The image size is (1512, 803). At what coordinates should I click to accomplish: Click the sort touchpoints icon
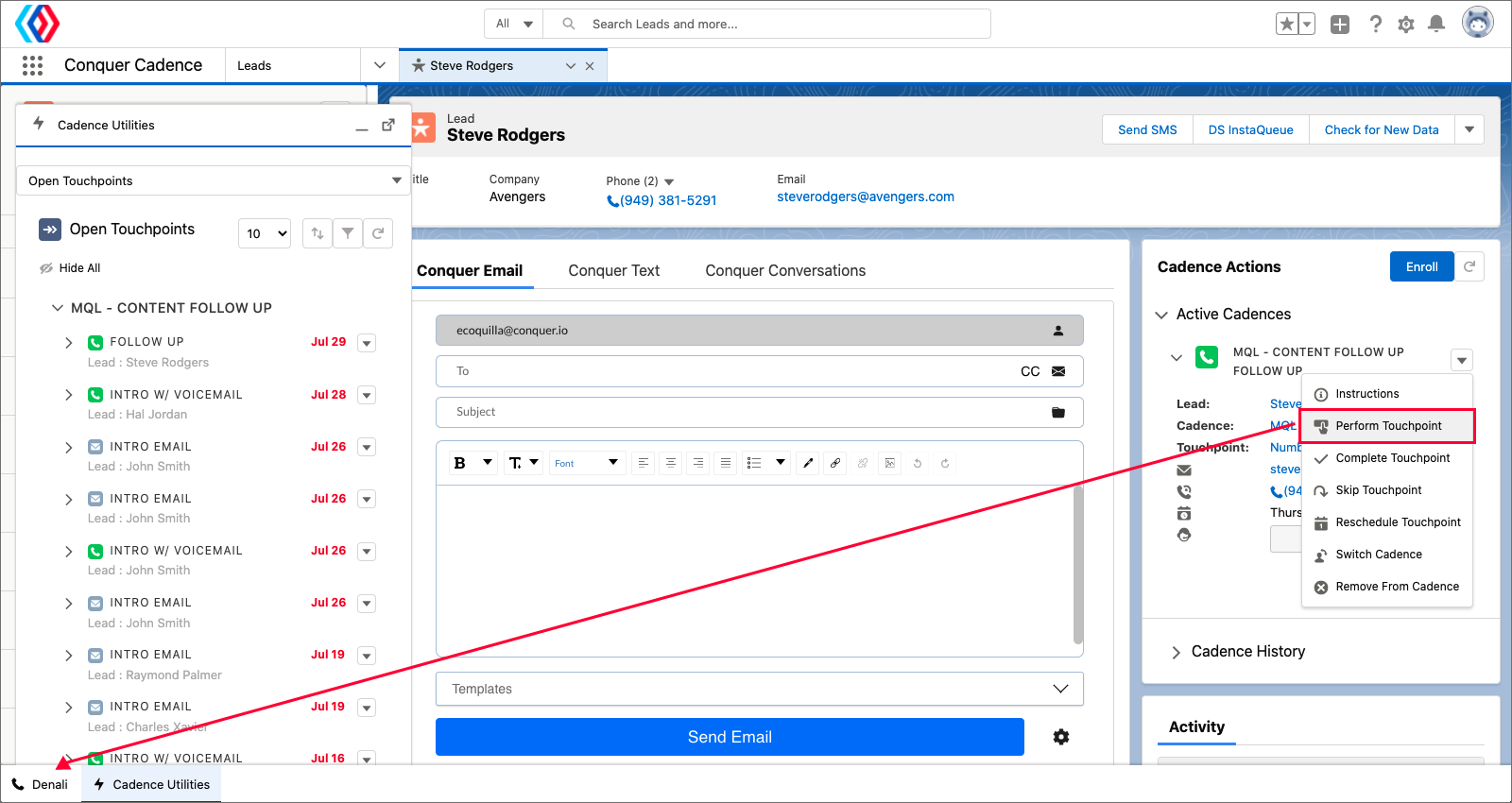pos(318,233)
